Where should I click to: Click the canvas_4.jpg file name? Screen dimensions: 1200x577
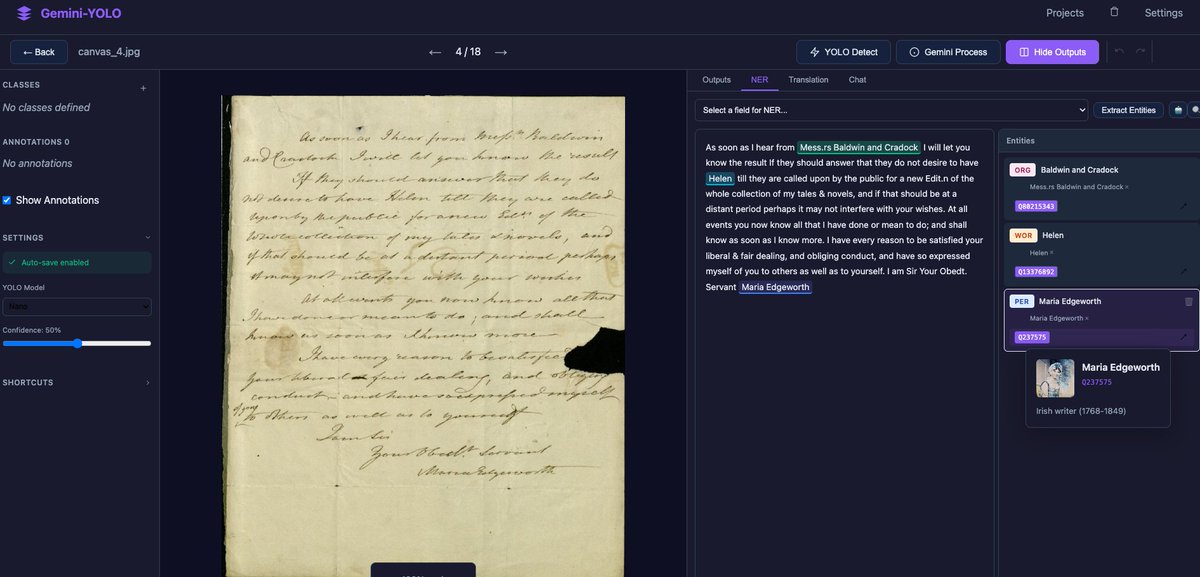(x=107, y=52)
